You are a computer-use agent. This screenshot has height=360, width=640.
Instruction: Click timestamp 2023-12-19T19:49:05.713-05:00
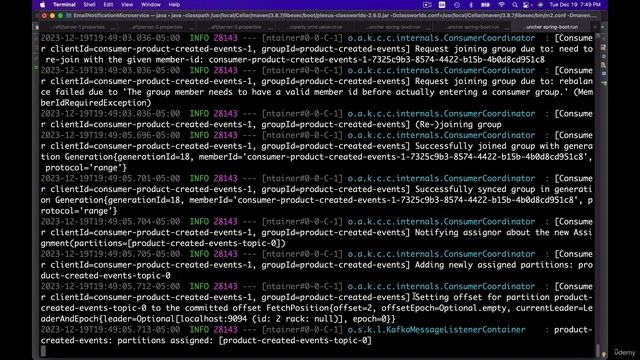pyautogui.click(x=110, y=330)
